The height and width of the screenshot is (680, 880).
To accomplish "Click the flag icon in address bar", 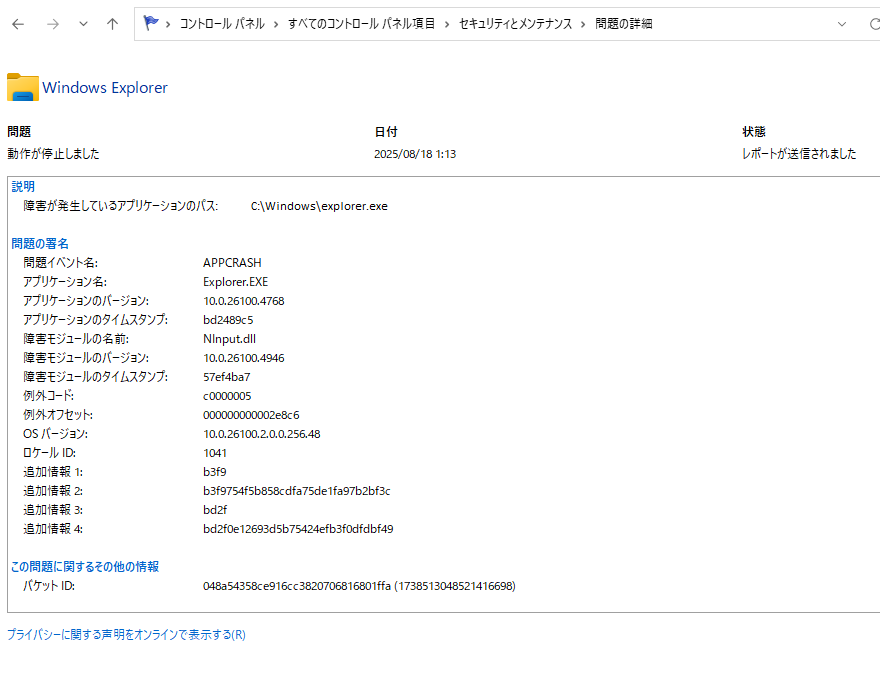I will (151, 23).
